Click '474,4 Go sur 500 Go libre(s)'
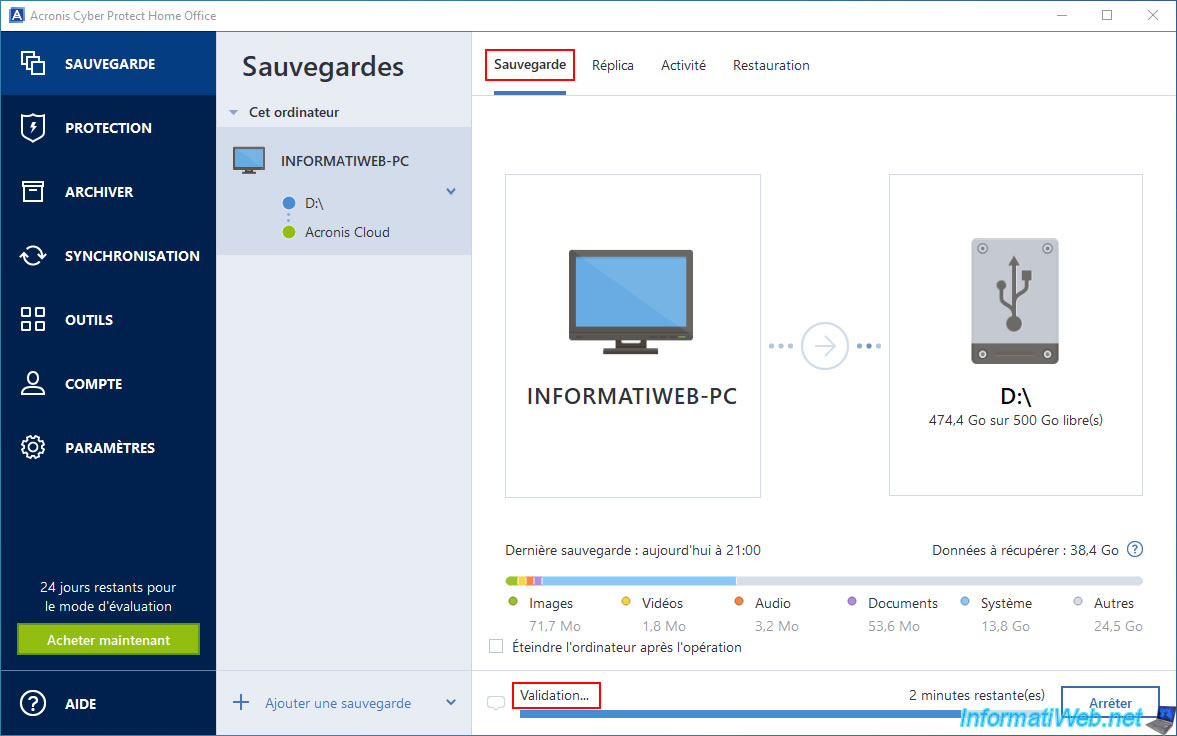The width and height of the screenshot is (1177, 736). click(1016, 420)
